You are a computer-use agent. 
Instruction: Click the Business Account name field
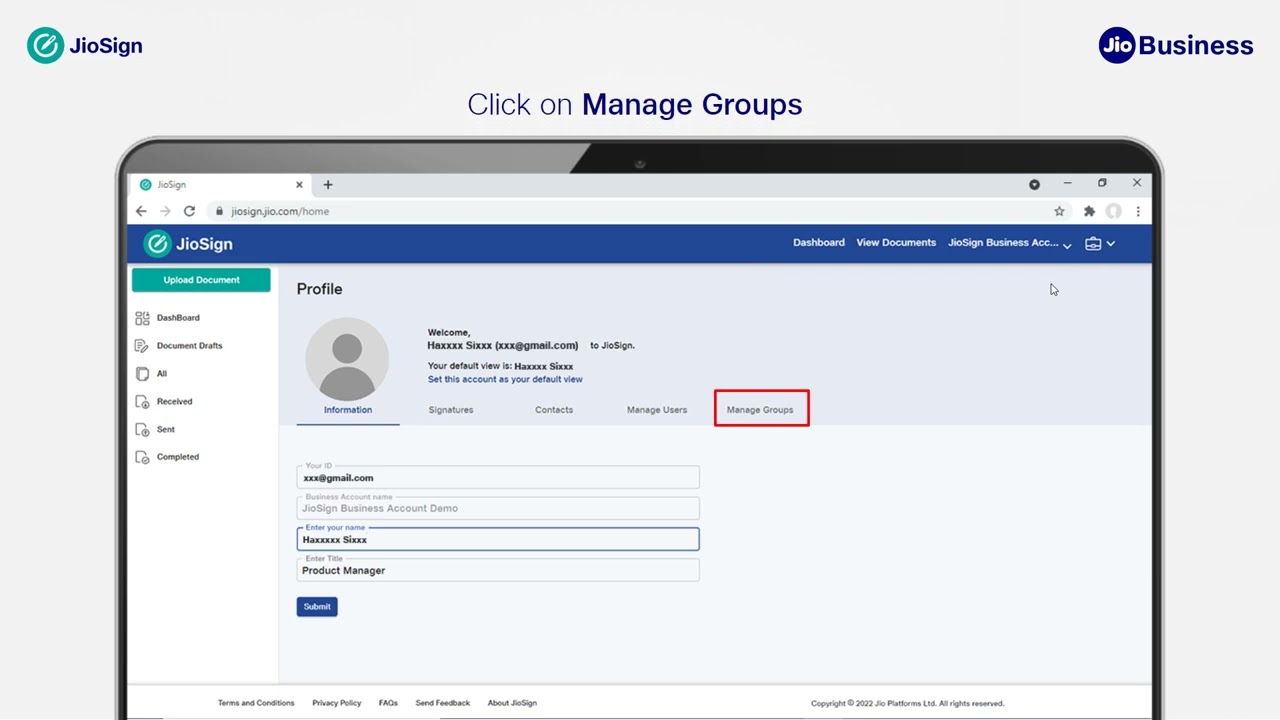(498, 508)
